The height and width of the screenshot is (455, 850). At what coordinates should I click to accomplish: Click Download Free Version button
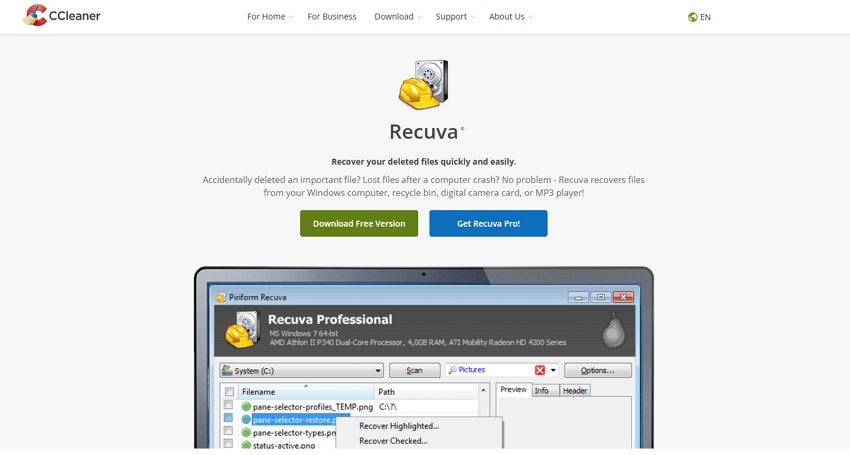(359, 223)
